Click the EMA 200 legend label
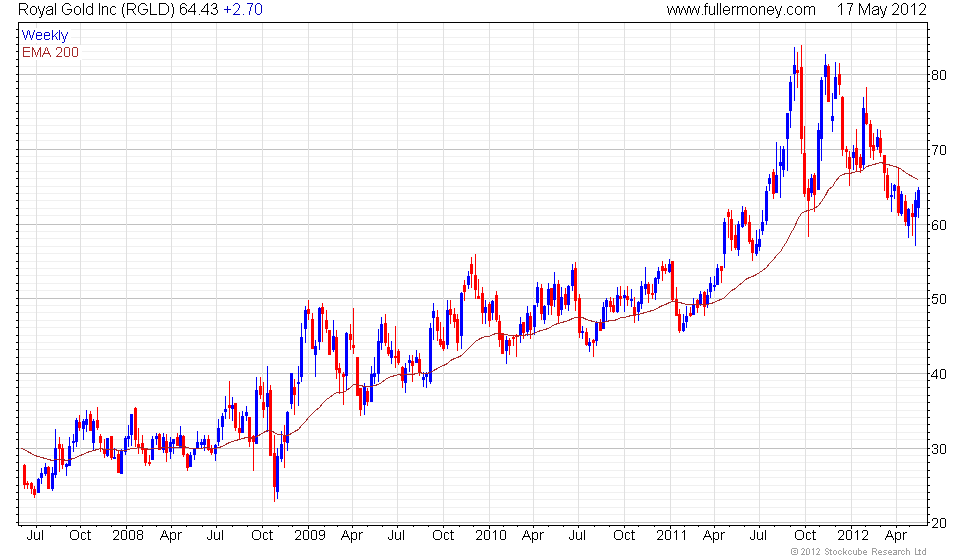Image resolution: width=980 pixels, height=560 pixels. click(x=50, y=52)
